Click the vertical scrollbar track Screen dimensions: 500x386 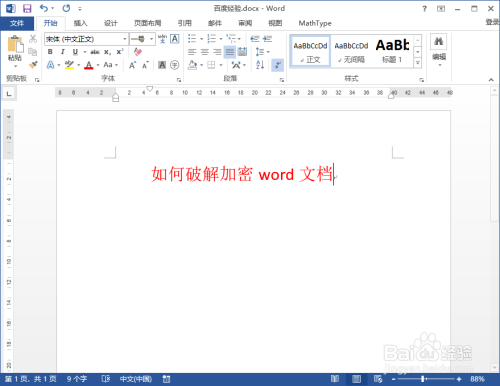pos(494,293)
